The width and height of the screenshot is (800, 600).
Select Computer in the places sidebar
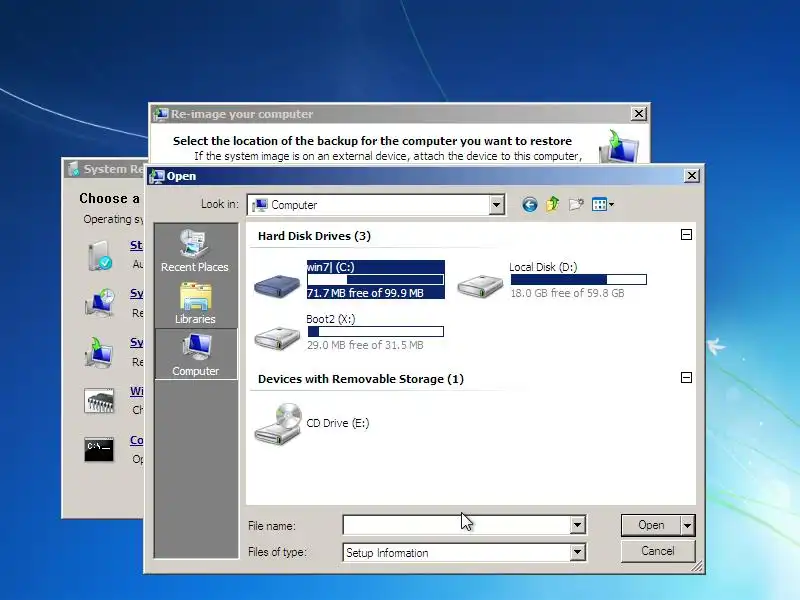tap(195, 355)
